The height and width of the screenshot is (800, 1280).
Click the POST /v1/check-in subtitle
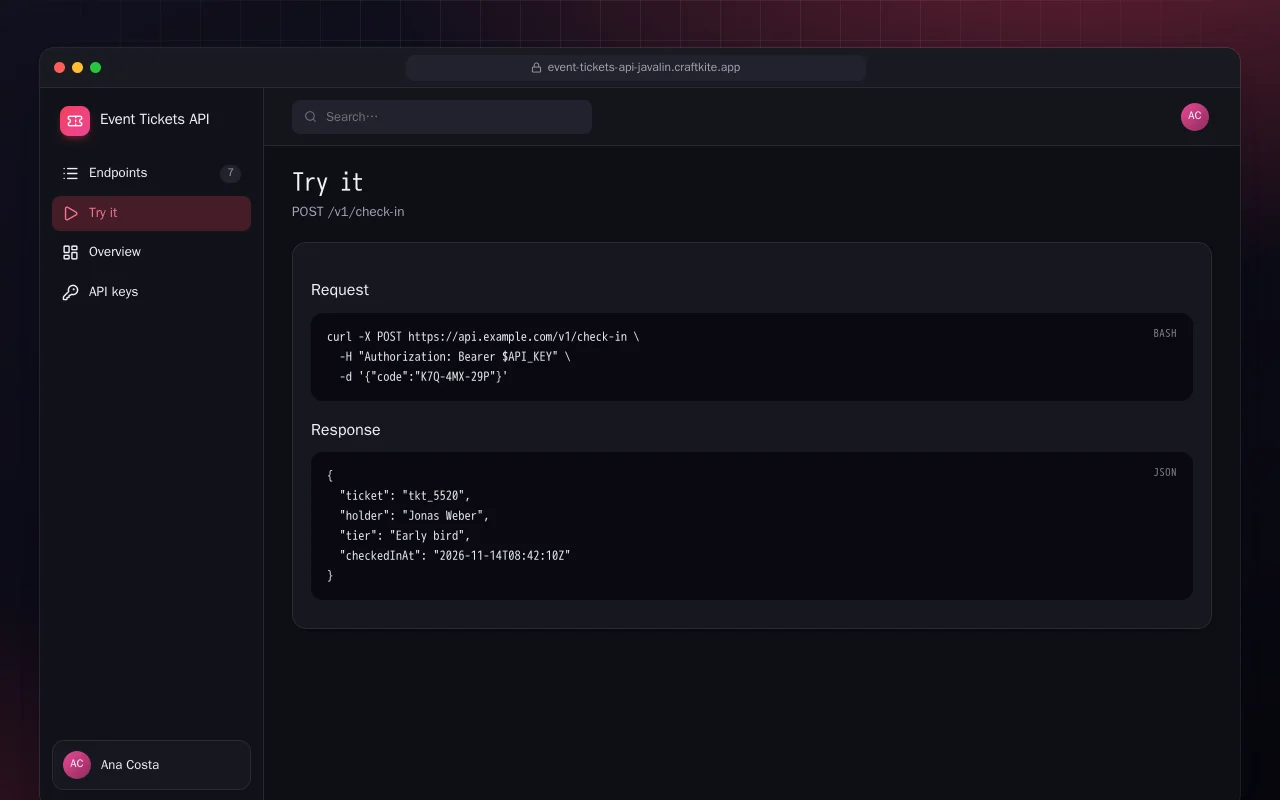(348, 212)
